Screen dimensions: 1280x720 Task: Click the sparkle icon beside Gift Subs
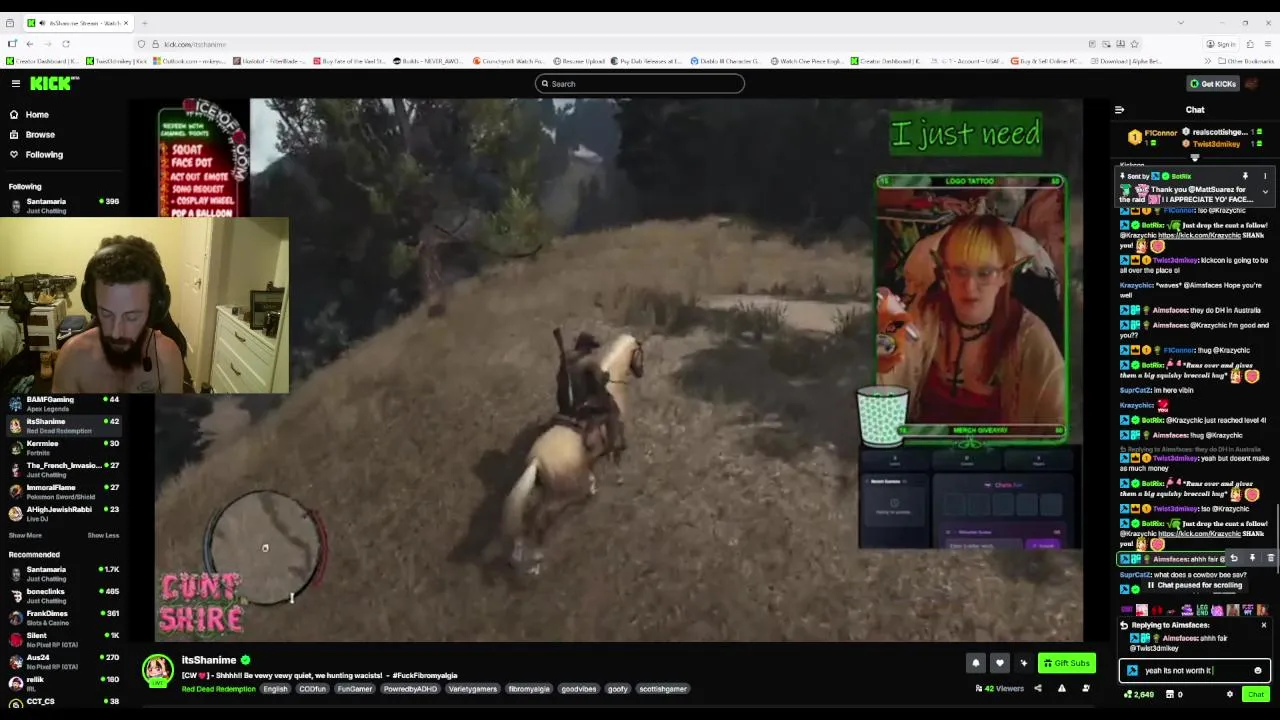[x=1023, y=663]
